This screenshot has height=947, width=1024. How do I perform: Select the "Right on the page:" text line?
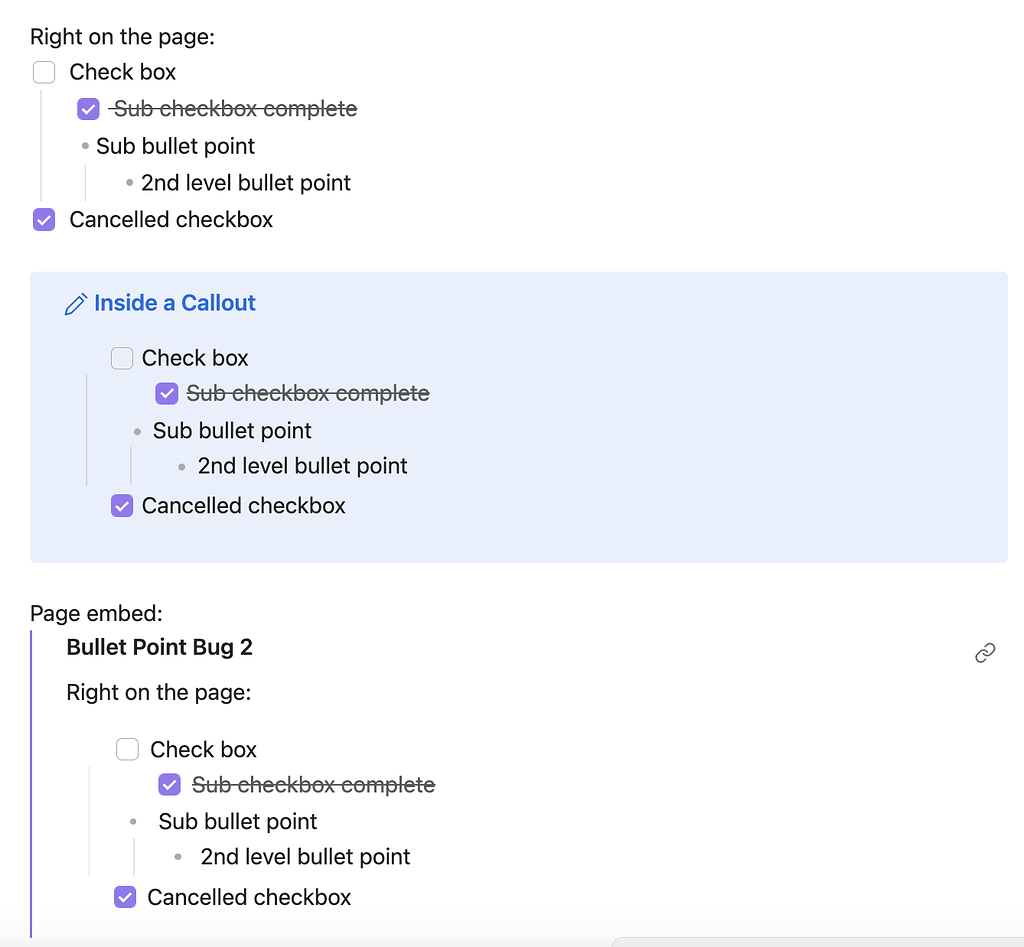tap(122, 36)
